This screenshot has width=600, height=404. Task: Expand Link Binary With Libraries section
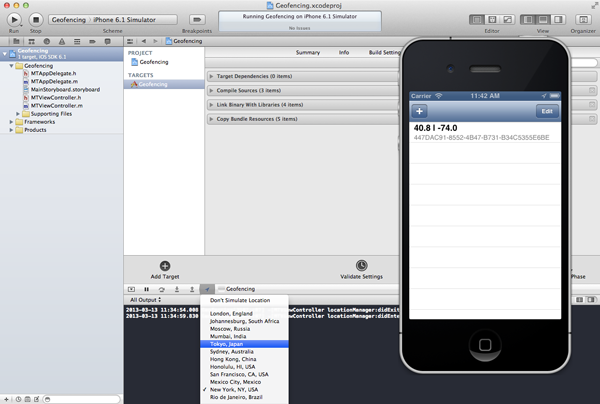tap(211, 105)
